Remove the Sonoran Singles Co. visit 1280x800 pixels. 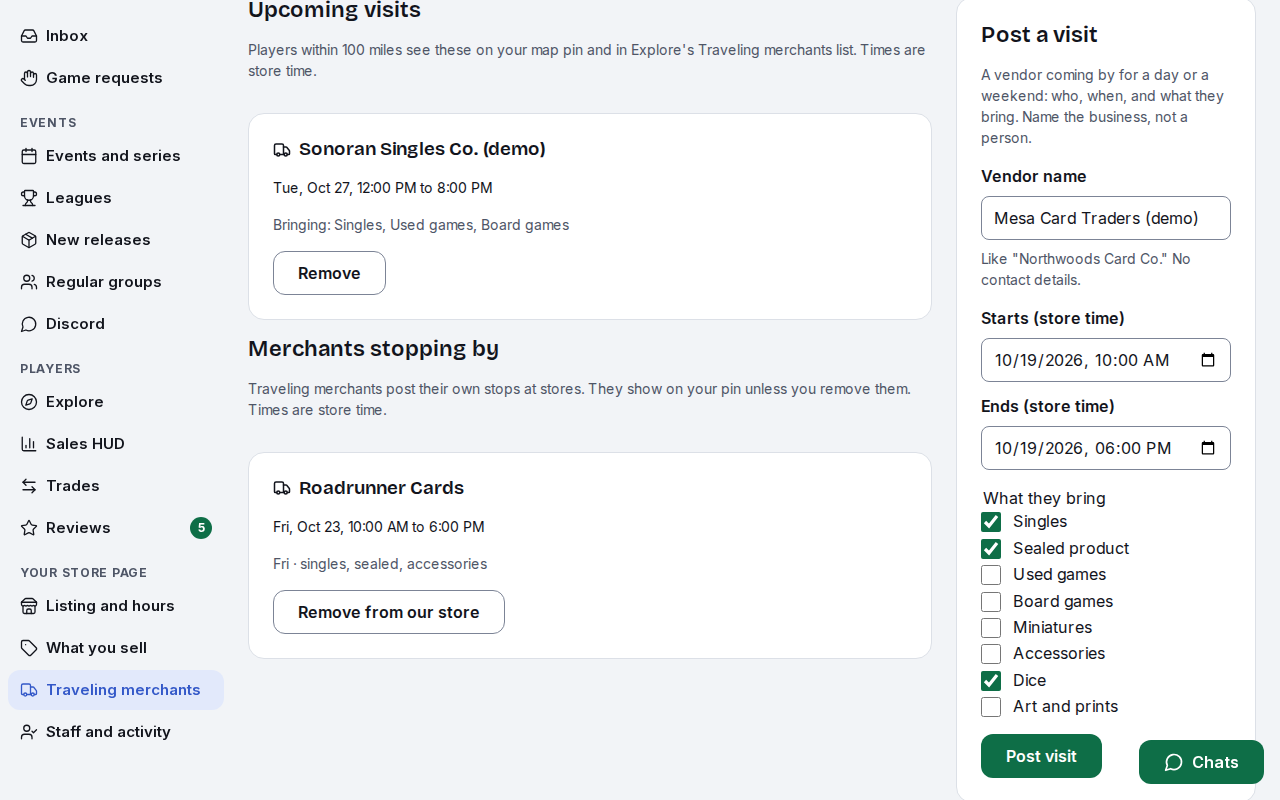pyautogui.click(x=329, y=273)
